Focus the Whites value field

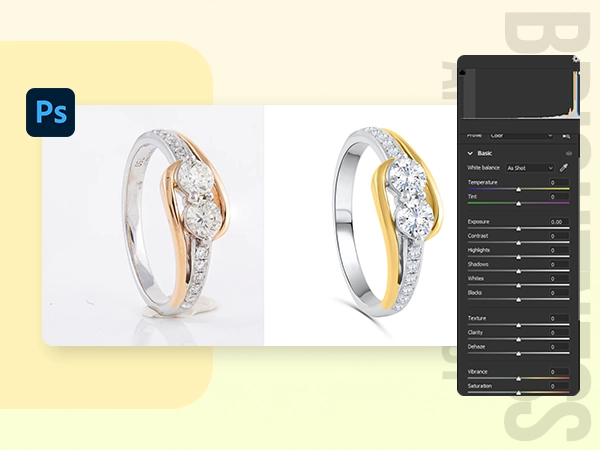pyautogui.click(x=558, y=279)
